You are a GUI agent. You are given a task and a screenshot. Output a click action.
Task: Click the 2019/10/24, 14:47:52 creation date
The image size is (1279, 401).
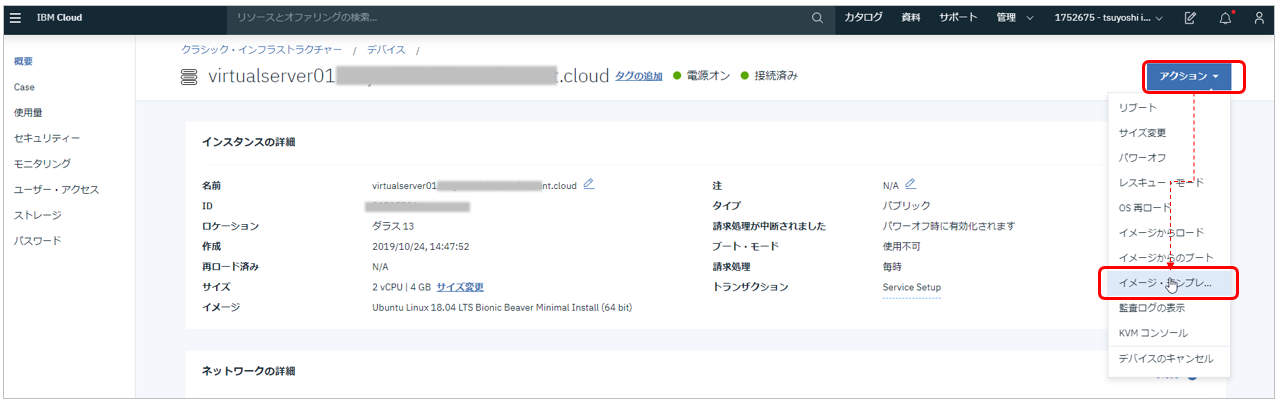coord(420,246)
